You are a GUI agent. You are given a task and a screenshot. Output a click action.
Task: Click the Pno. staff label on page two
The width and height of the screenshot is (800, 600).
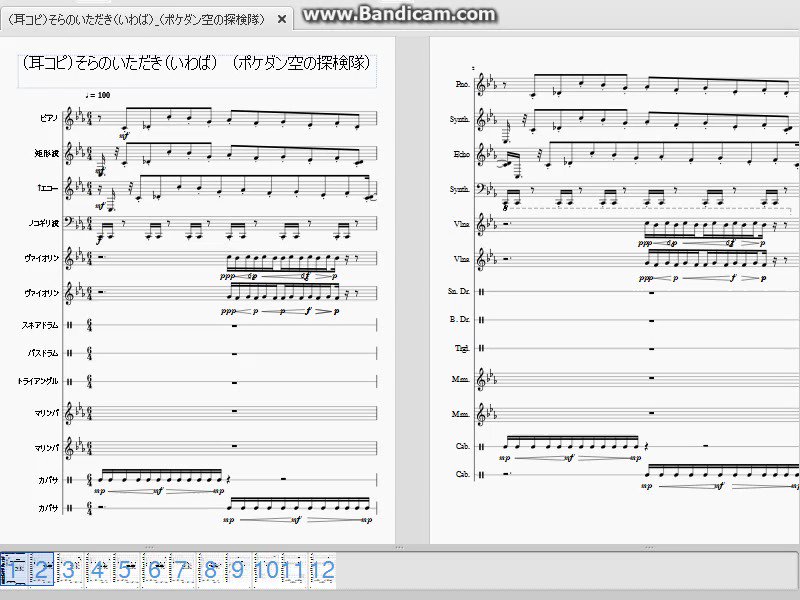pyautogui.click(x=462, y=84)
